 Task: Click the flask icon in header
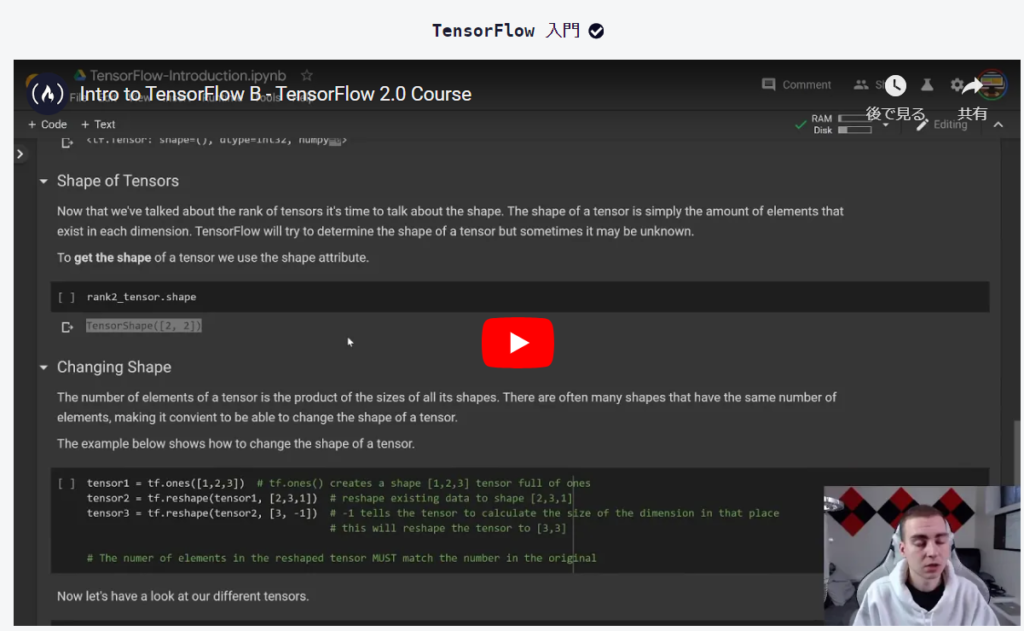point(927,85)
